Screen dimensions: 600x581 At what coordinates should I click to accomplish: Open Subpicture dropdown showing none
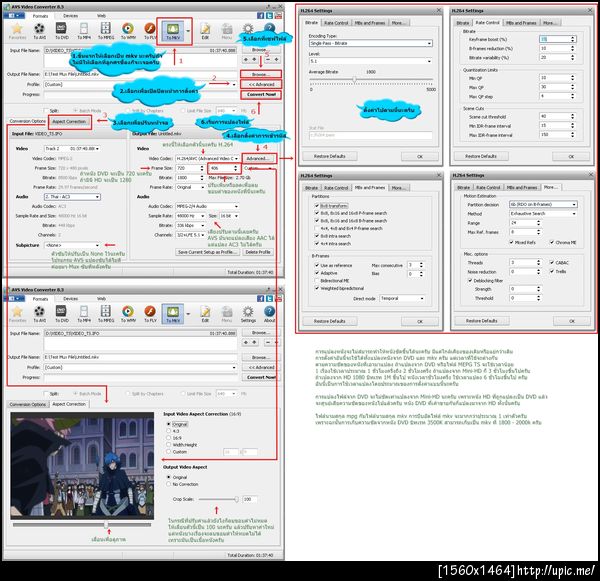click(x=72, y=245)
